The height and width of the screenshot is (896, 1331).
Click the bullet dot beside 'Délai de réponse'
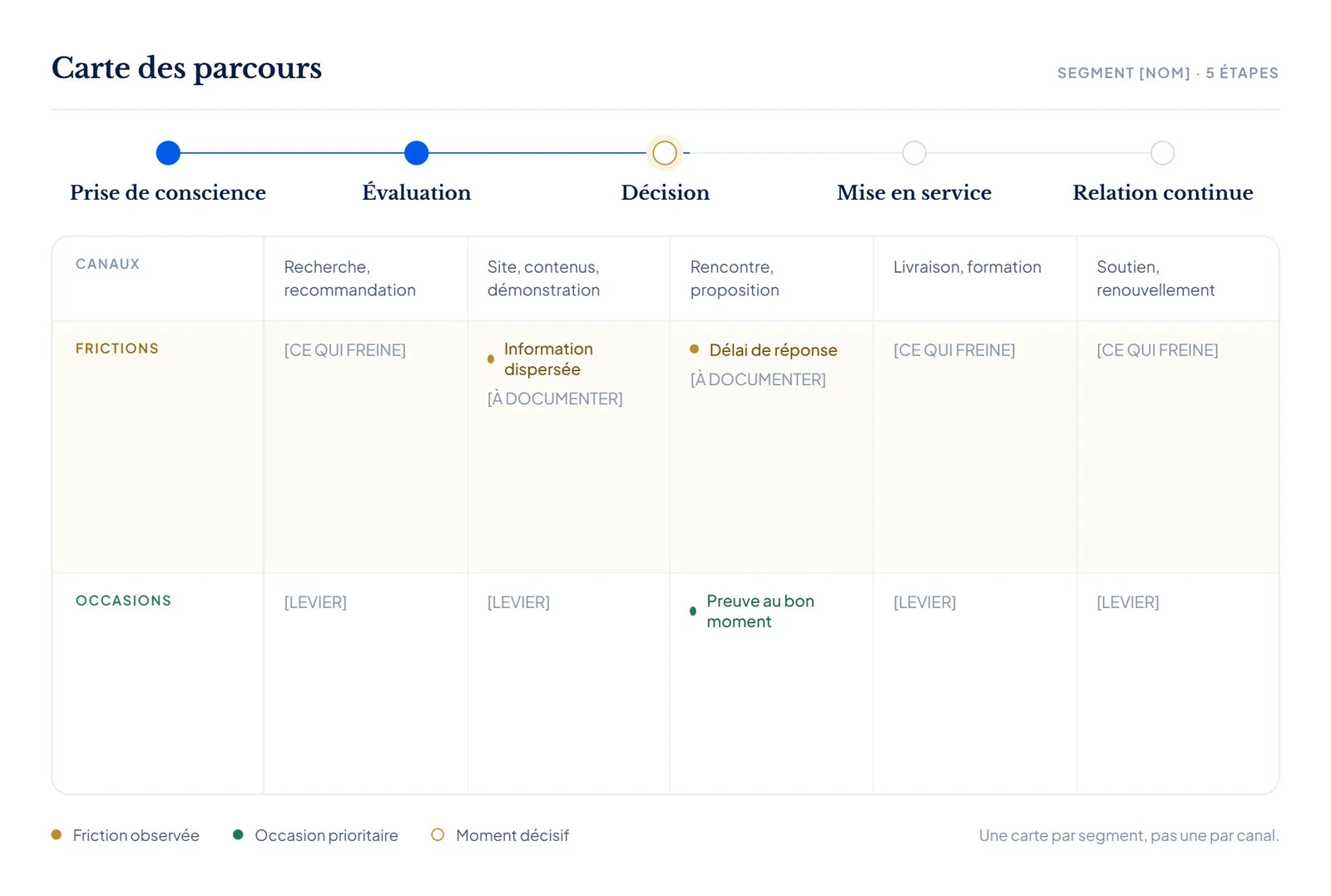pyautogui.click(x=695, y=349)
